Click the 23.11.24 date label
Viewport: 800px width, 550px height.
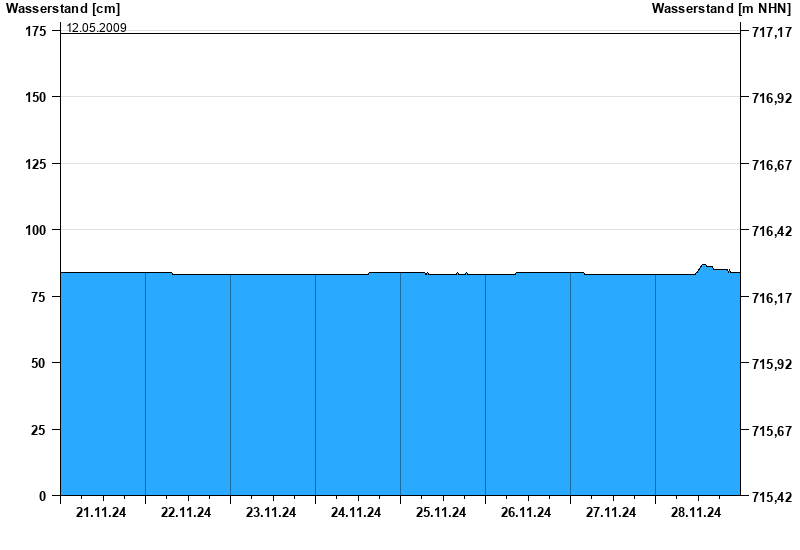[x=271, y=512]
